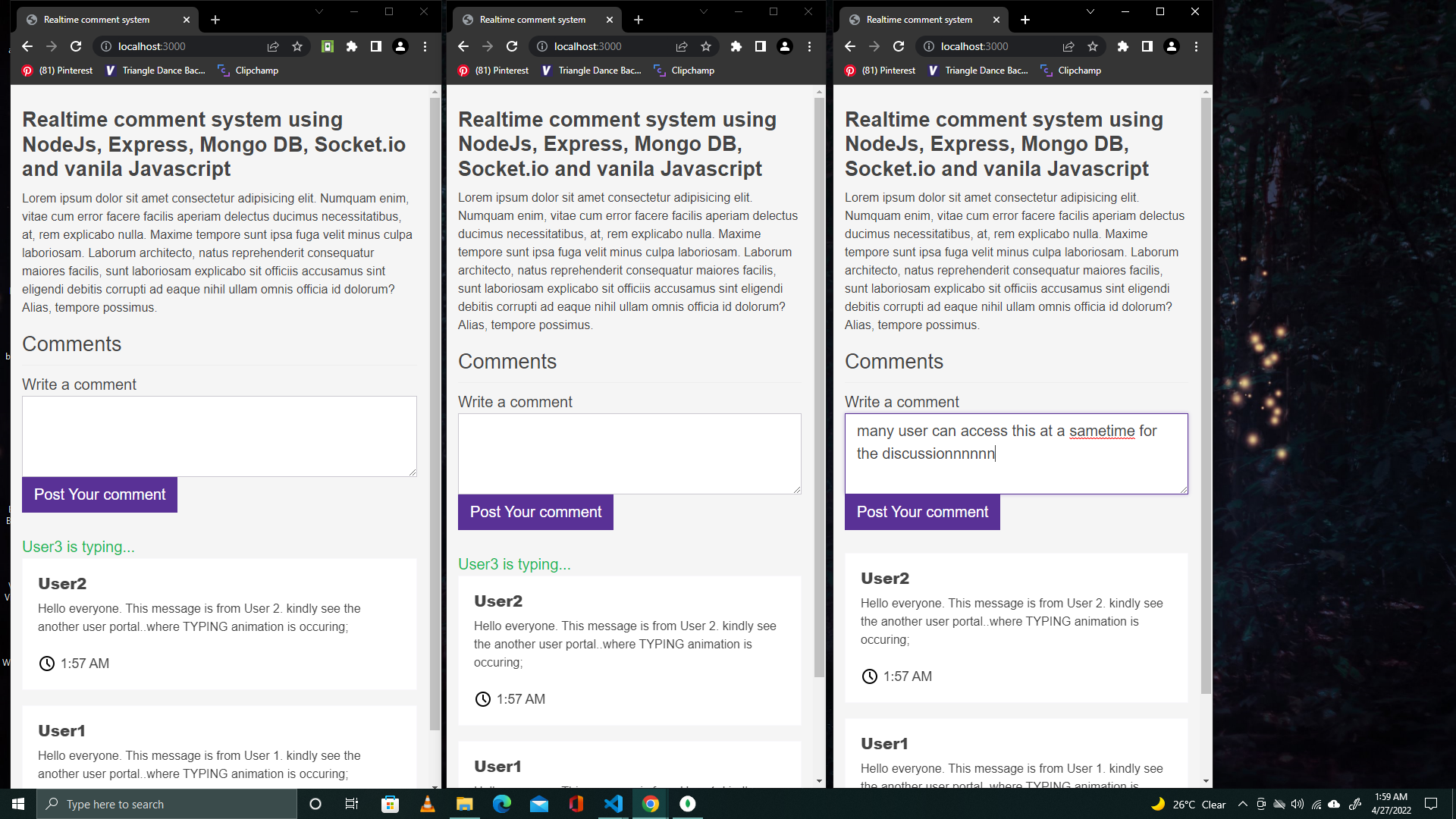Toggle side panel in rightmost browser window
The image size is (1456, 819).
tap(1147, 46)
